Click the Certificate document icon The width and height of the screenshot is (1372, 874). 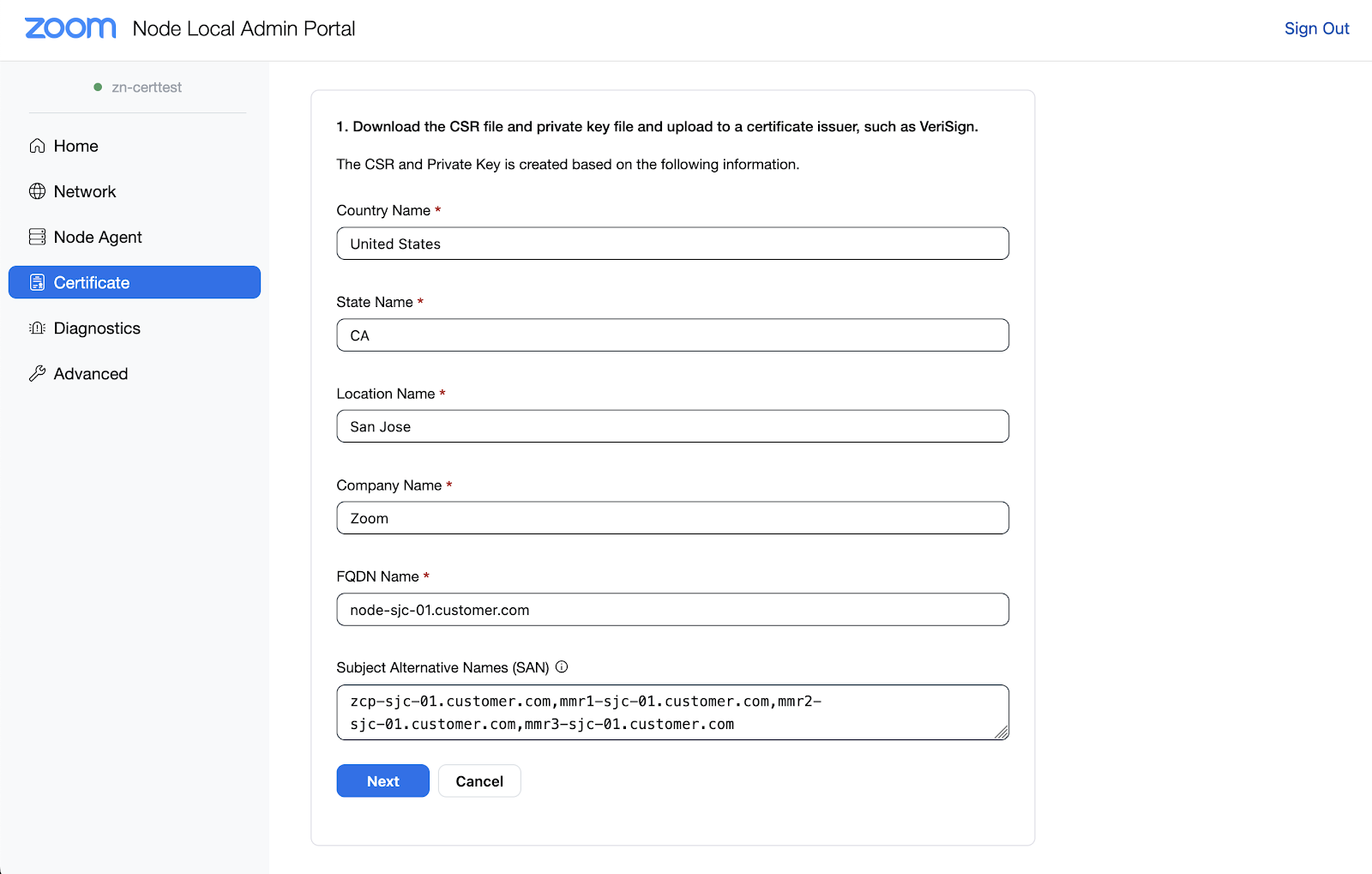(37, 282)
